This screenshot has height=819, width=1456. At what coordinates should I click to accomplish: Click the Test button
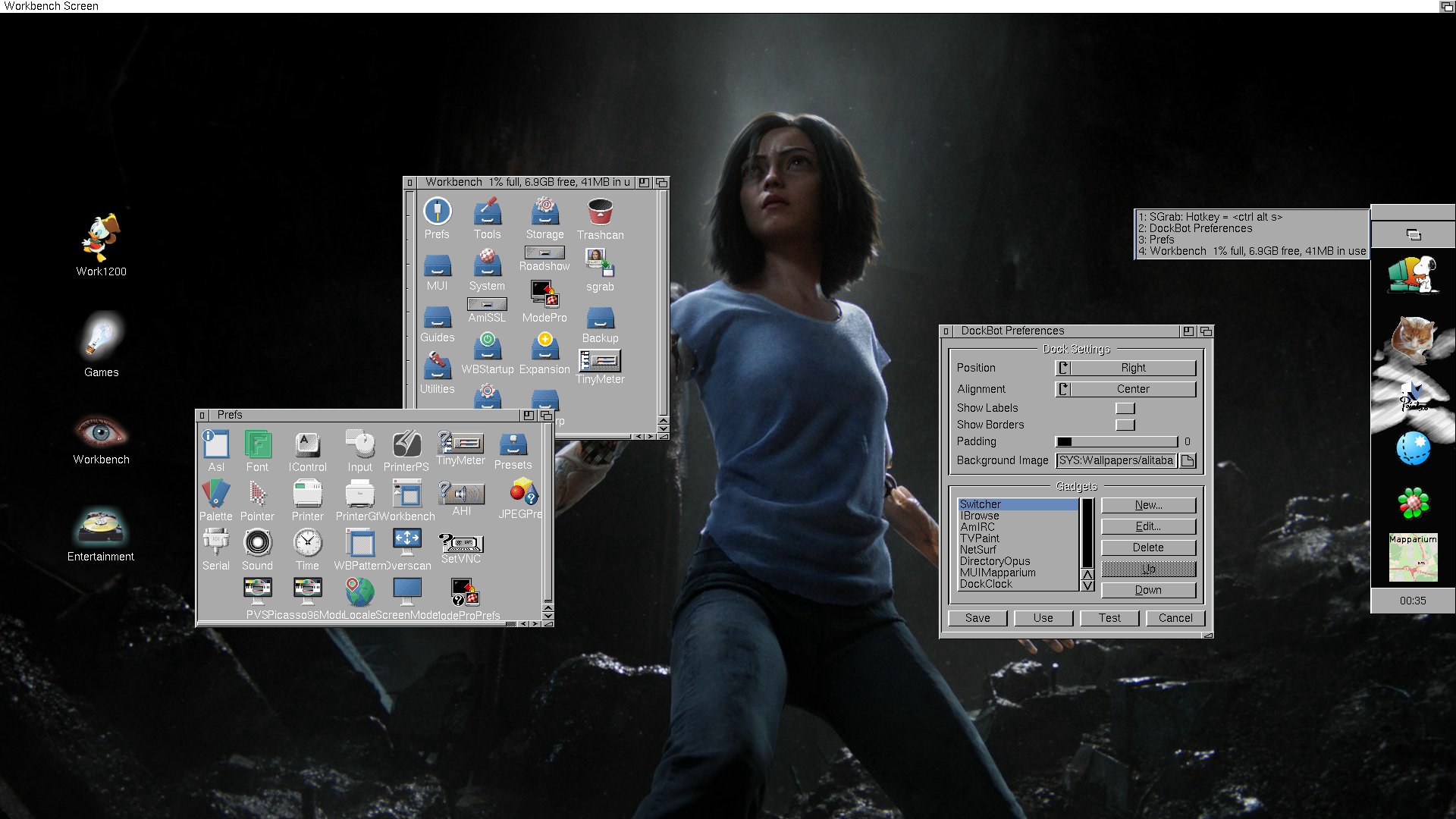1110,618
